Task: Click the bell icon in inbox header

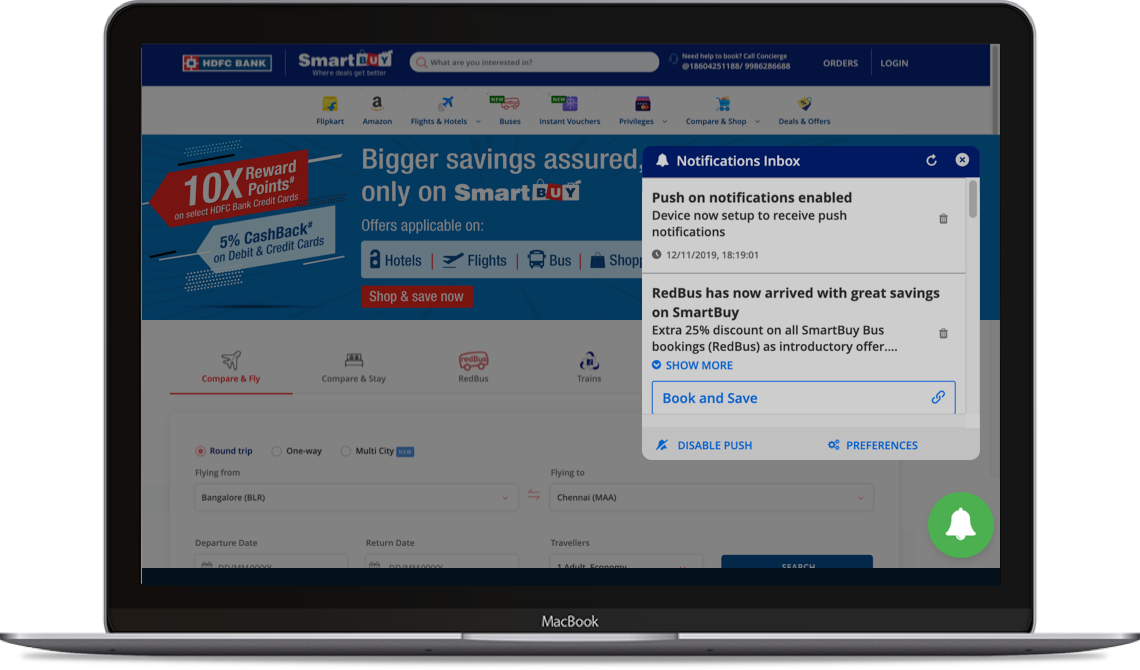Action: (662, 161)
